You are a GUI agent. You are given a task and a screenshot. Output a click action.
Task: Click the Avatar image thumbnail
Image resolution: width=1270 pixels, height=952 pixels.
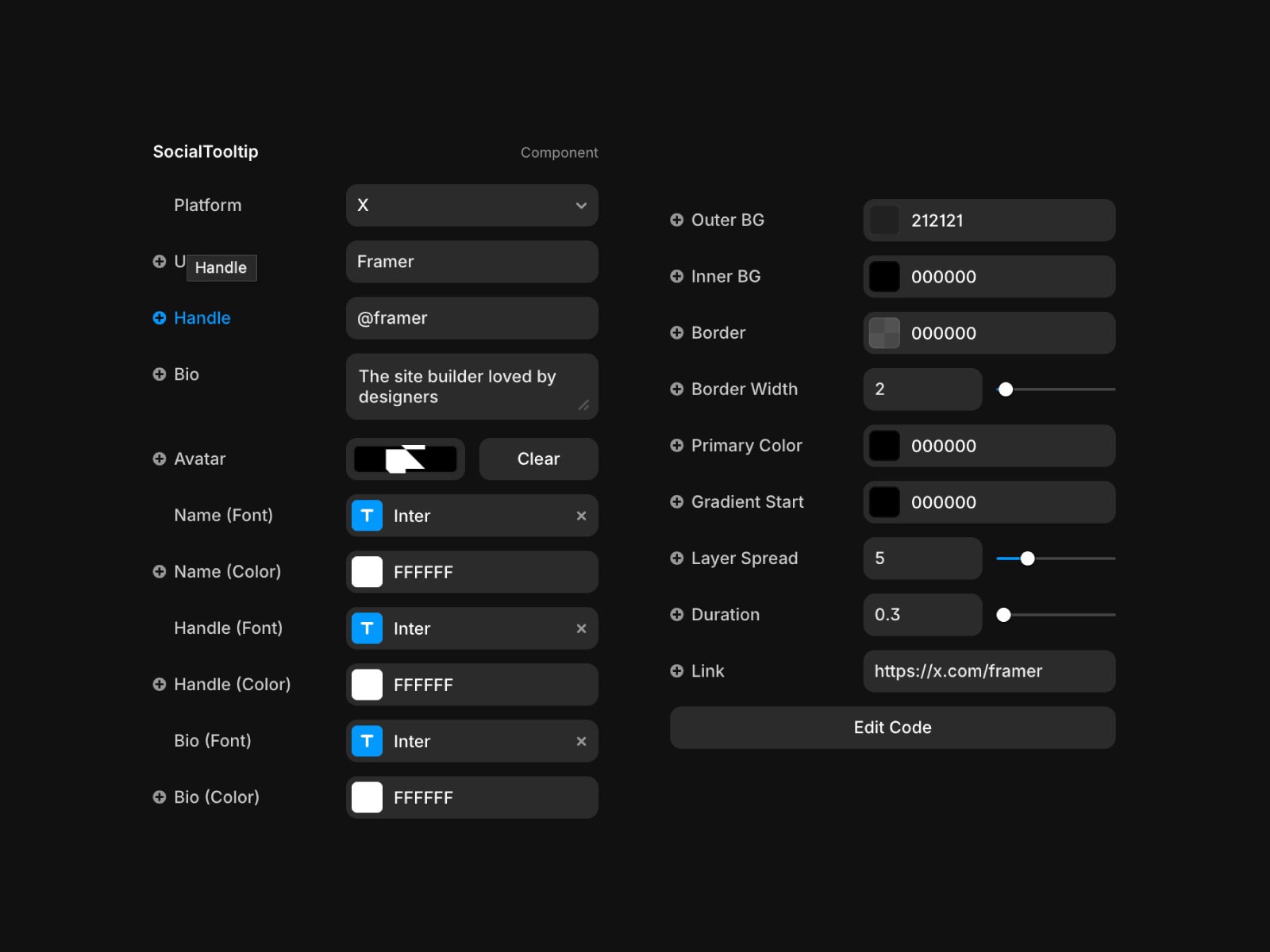pyautogui.click(x=406, y=459)
